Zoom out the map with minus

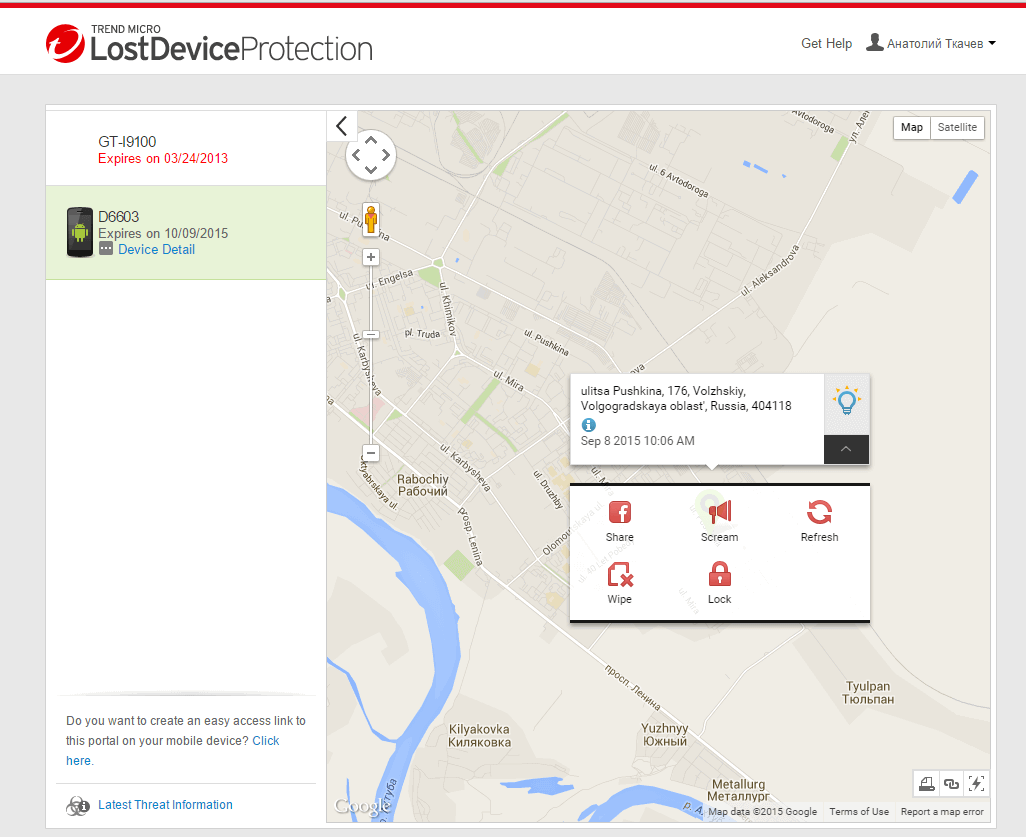pos(371,453)
